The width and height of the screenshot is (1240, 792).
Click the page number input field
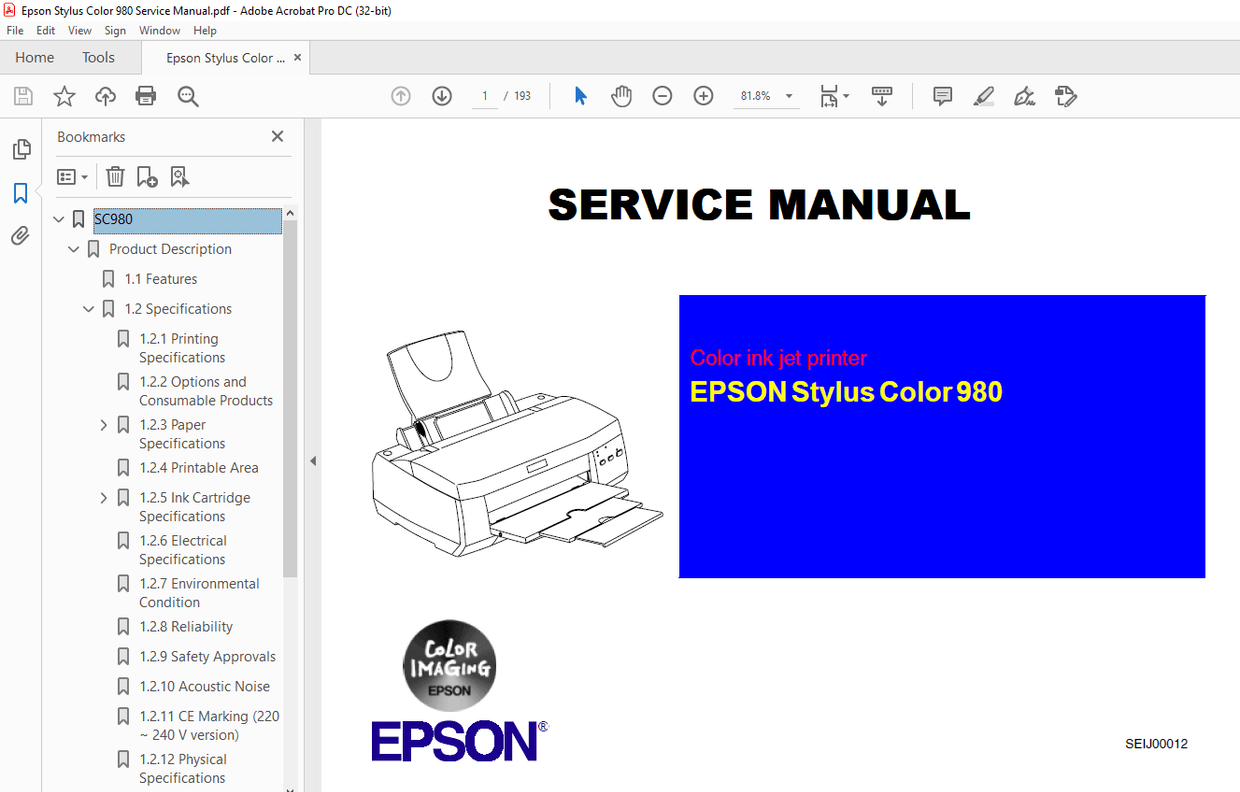pos(484,96)
